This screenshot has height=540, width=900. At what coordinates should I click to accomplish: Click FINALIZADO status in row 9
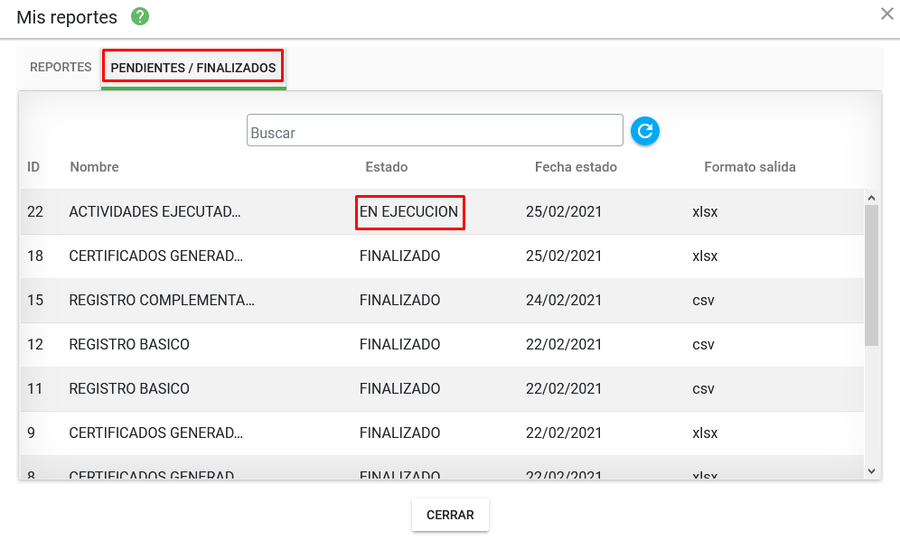tap(399, 433)
